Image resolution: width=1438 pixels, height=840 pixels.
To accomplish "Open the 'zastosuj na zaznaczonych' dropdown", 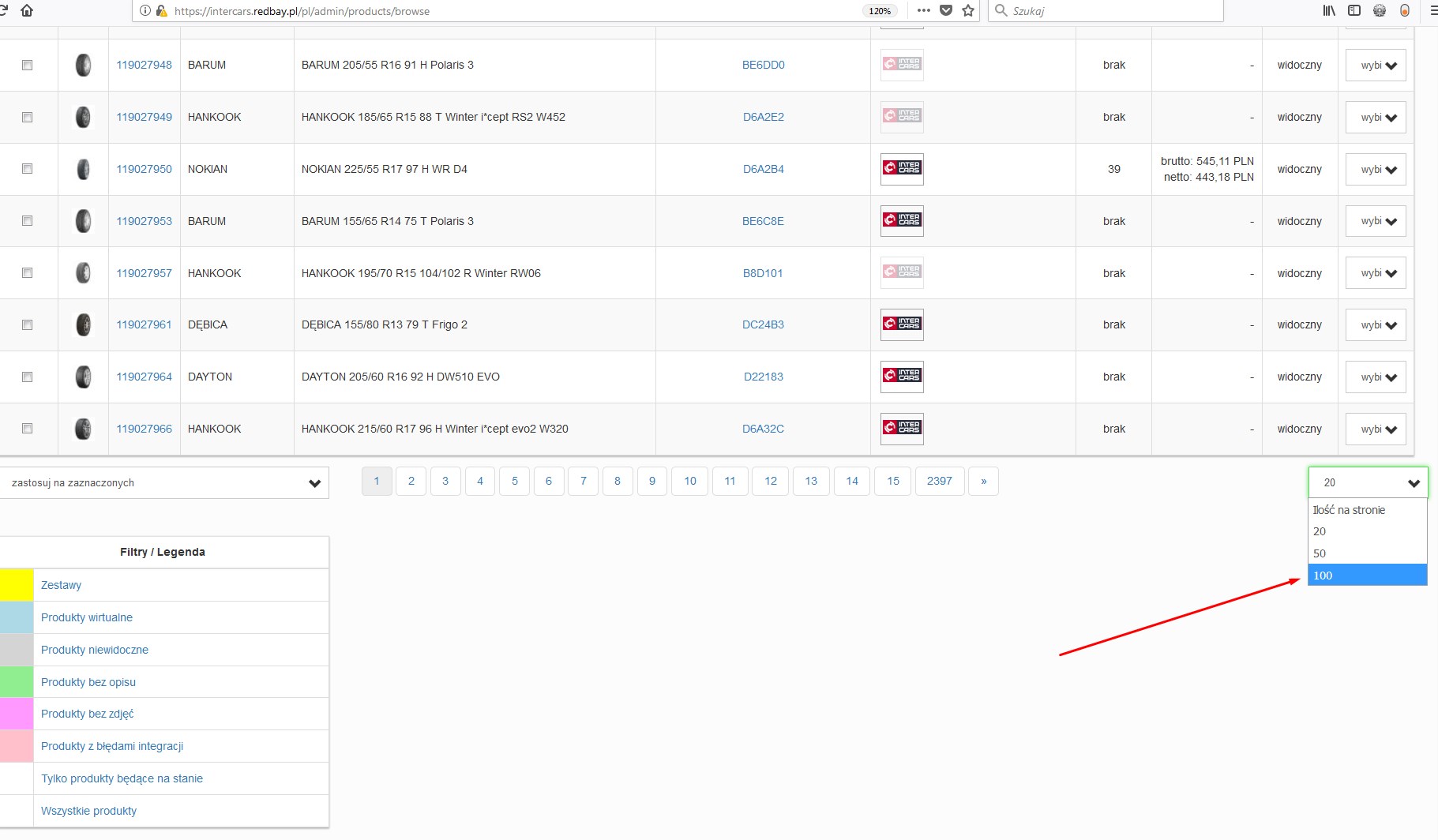I will [164, 483].
